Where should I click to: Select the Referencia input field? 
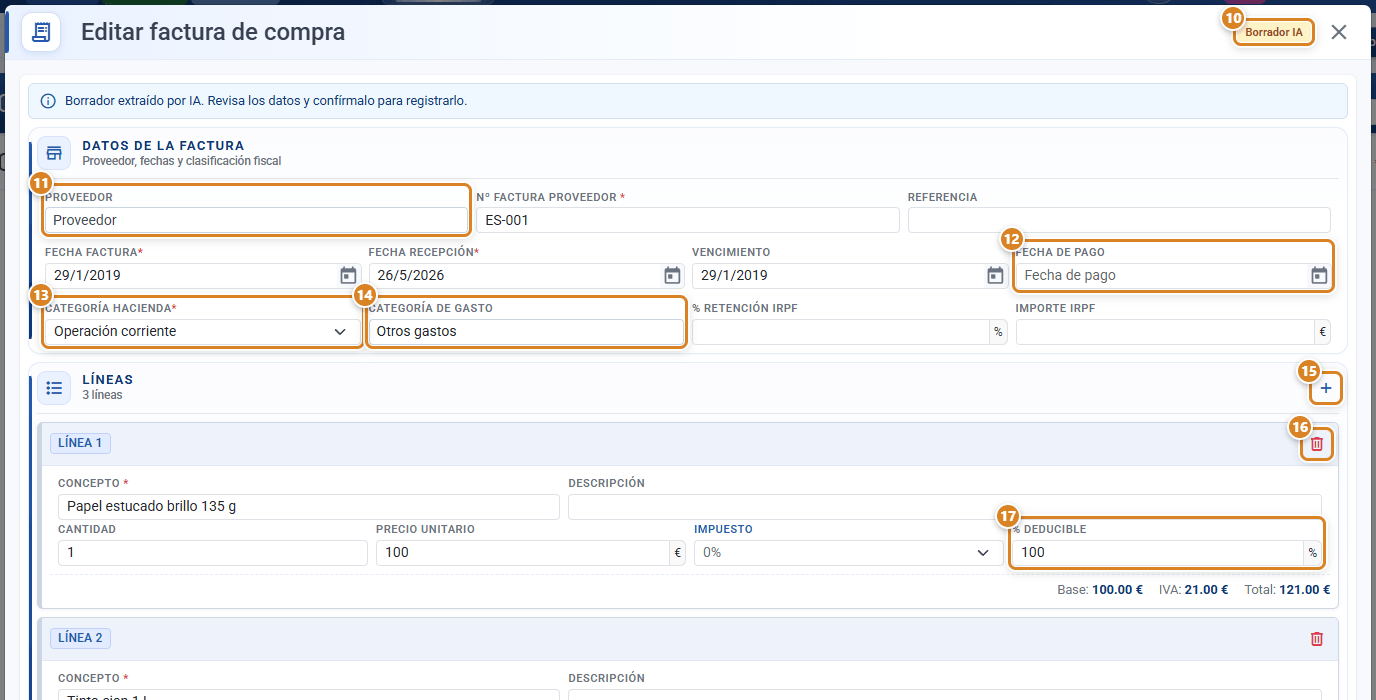(x=1119, y=220)
